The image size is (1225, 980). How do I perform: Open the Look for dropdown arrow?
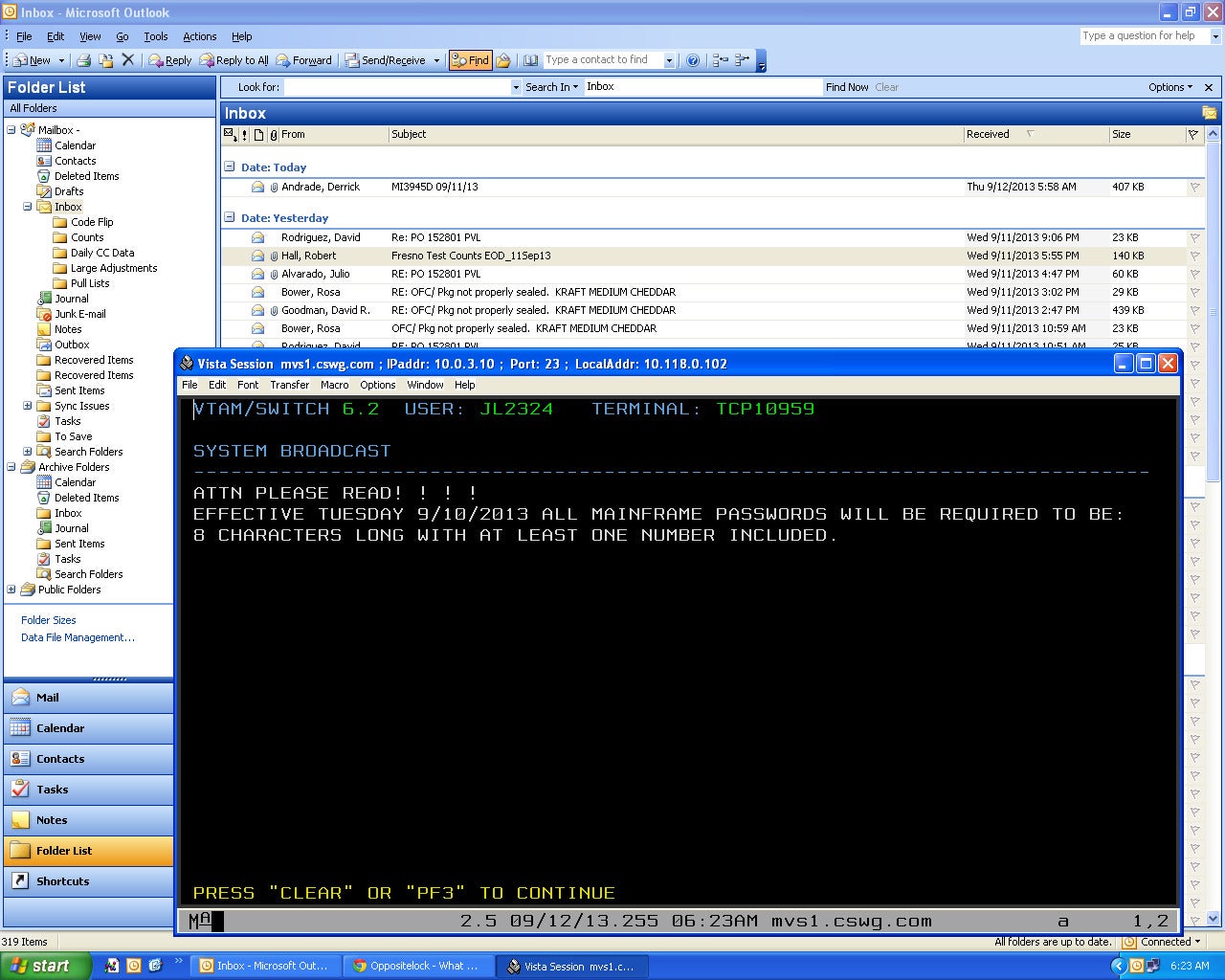pos(515,87)
